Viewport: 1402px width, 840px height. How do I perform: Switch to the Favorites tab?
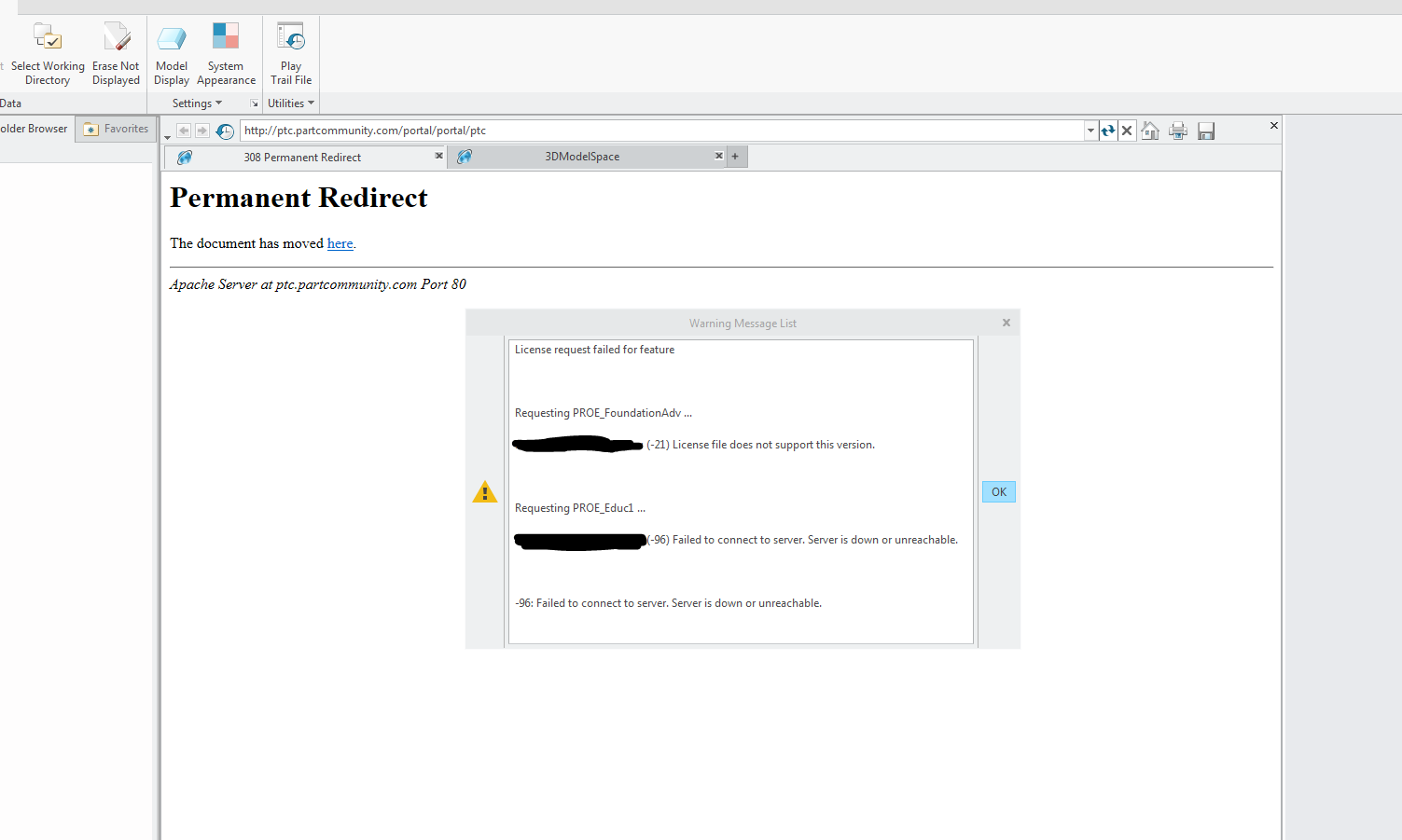point(116,129)
